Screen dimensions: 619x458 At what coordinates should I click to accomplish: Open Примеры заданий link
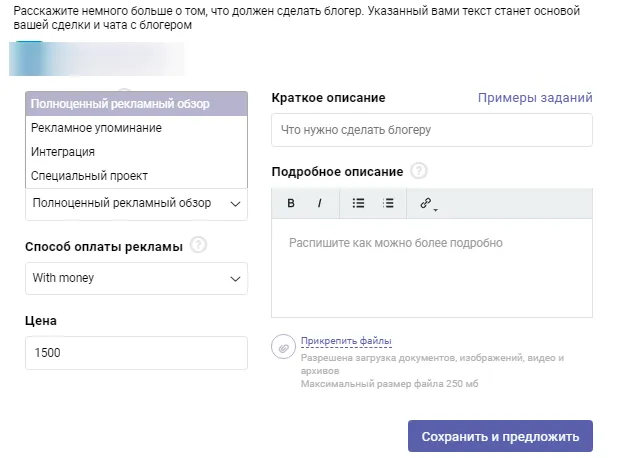click(x=535, y=98)
